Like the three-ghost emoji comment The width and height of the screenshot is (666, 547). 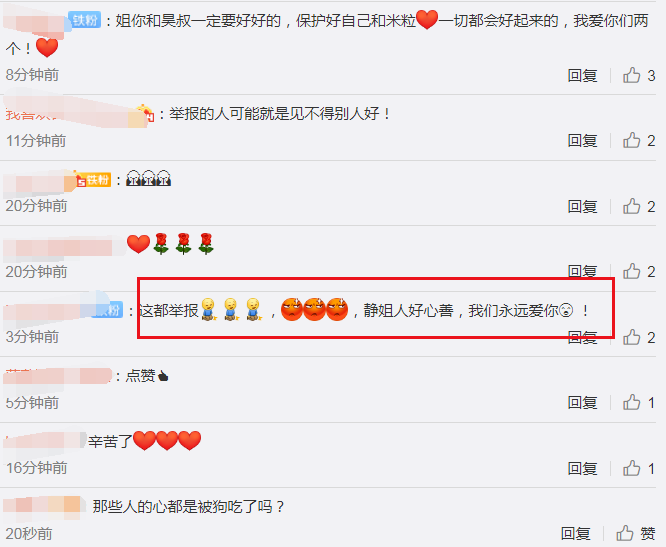click(x=639, y=206)
